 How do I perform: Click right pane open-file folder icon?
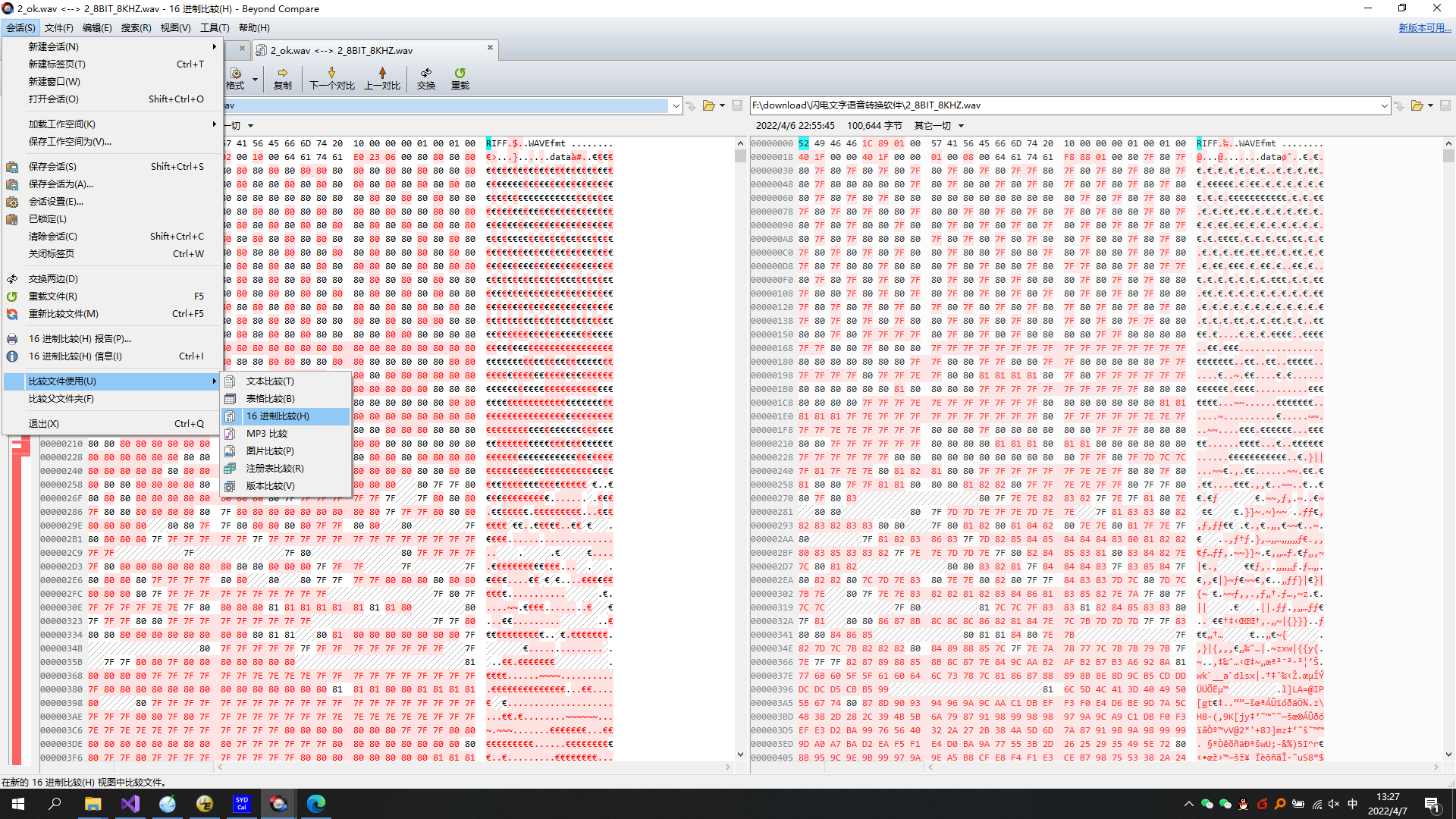[x=1416, y=105]
